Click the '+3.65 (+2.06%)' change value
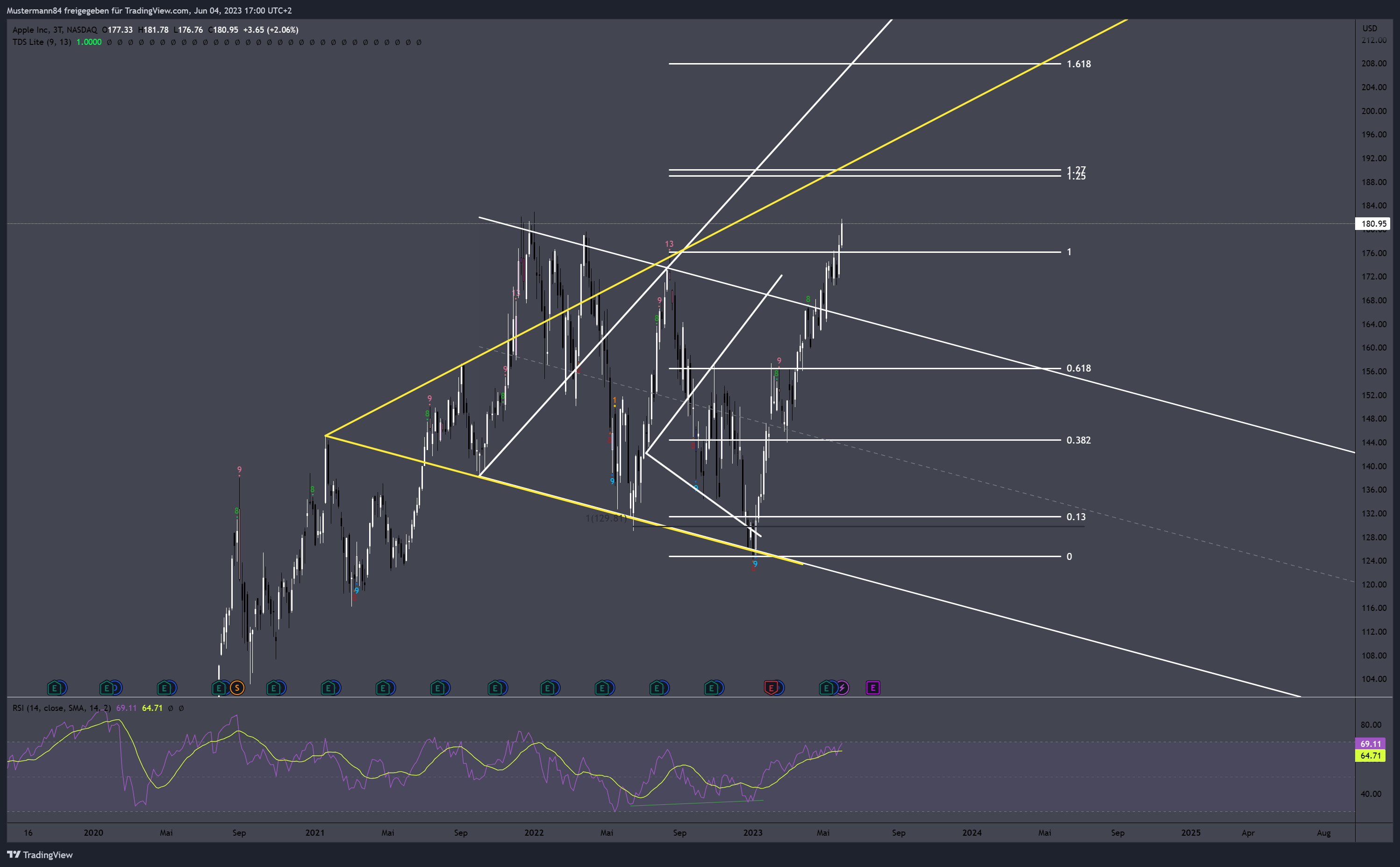Viewport: 1400px width, 867px height. (271, 30)
